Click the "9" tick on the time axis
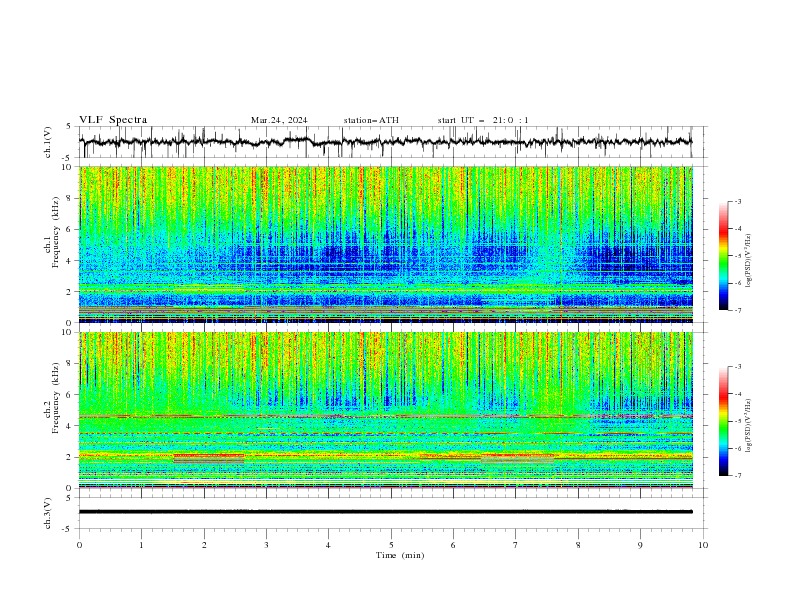 (x=640, y=545)
